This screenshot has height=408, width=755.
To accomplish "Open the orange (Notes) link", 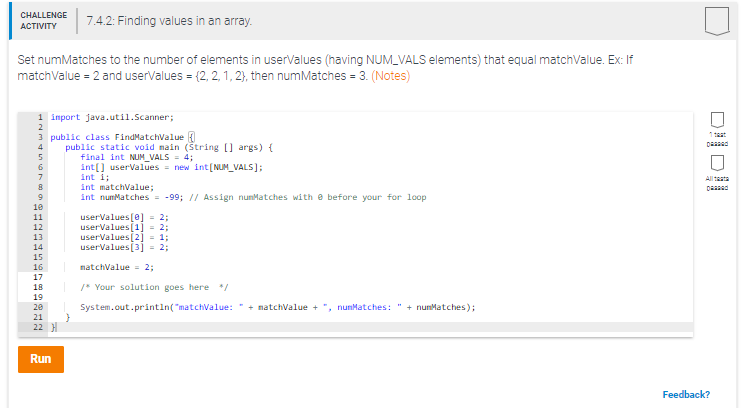I will coord(391,76).
